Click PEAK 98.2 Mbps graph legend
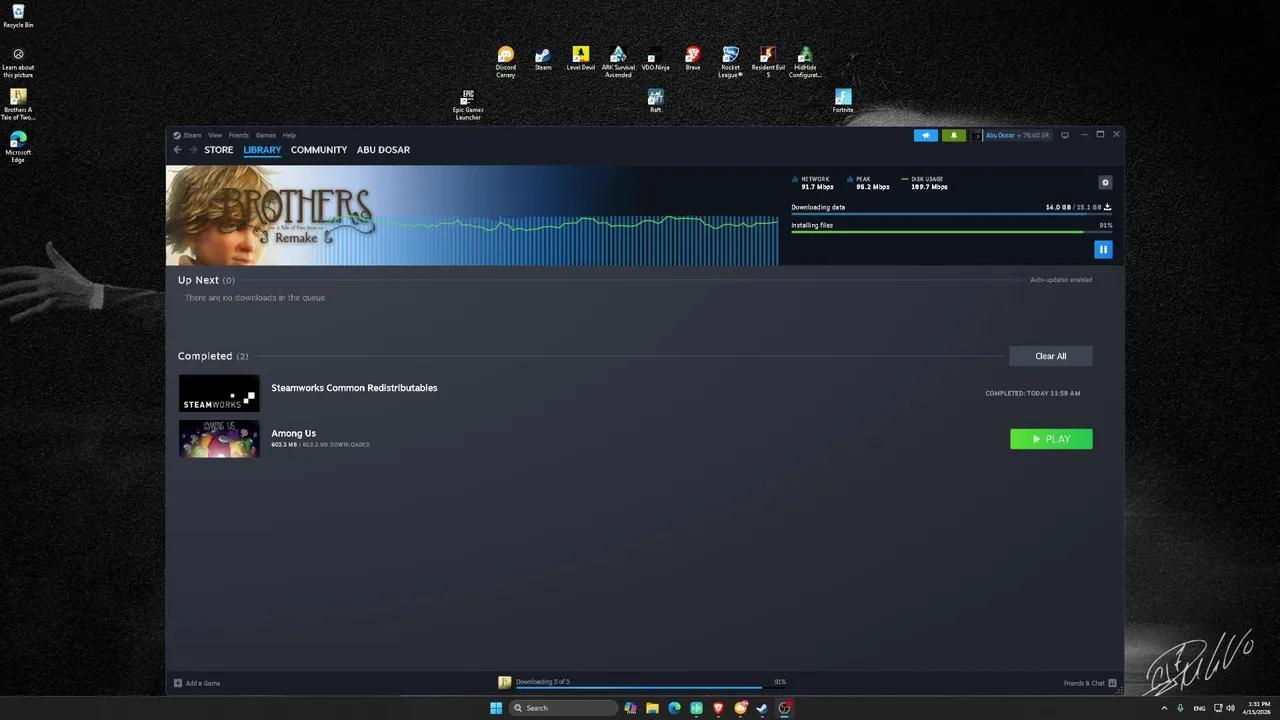This screenshot has height=720, width=1280. [868, 183]
